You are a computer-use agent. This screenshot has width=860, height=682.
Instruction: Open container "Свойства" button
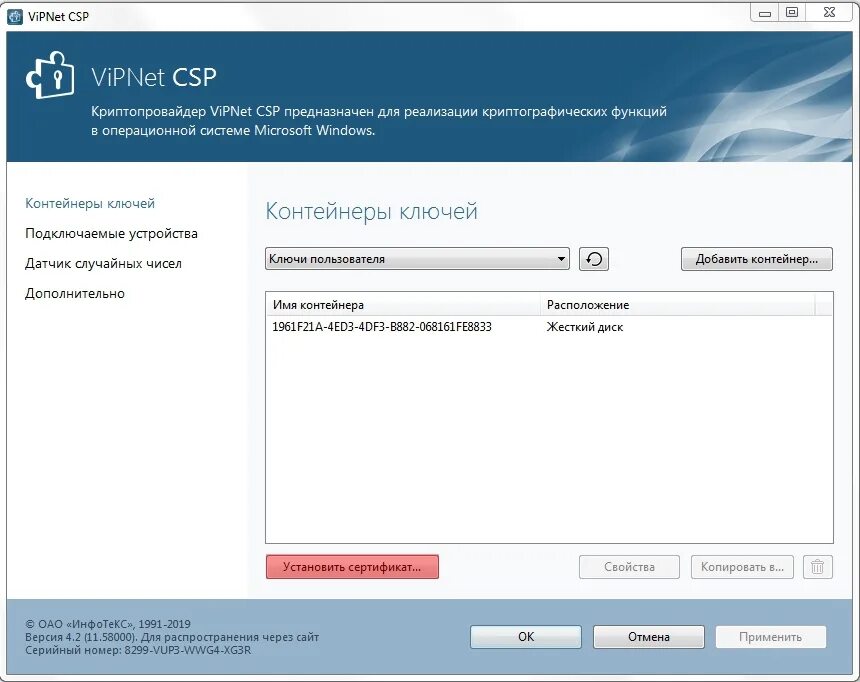(630, 567)
